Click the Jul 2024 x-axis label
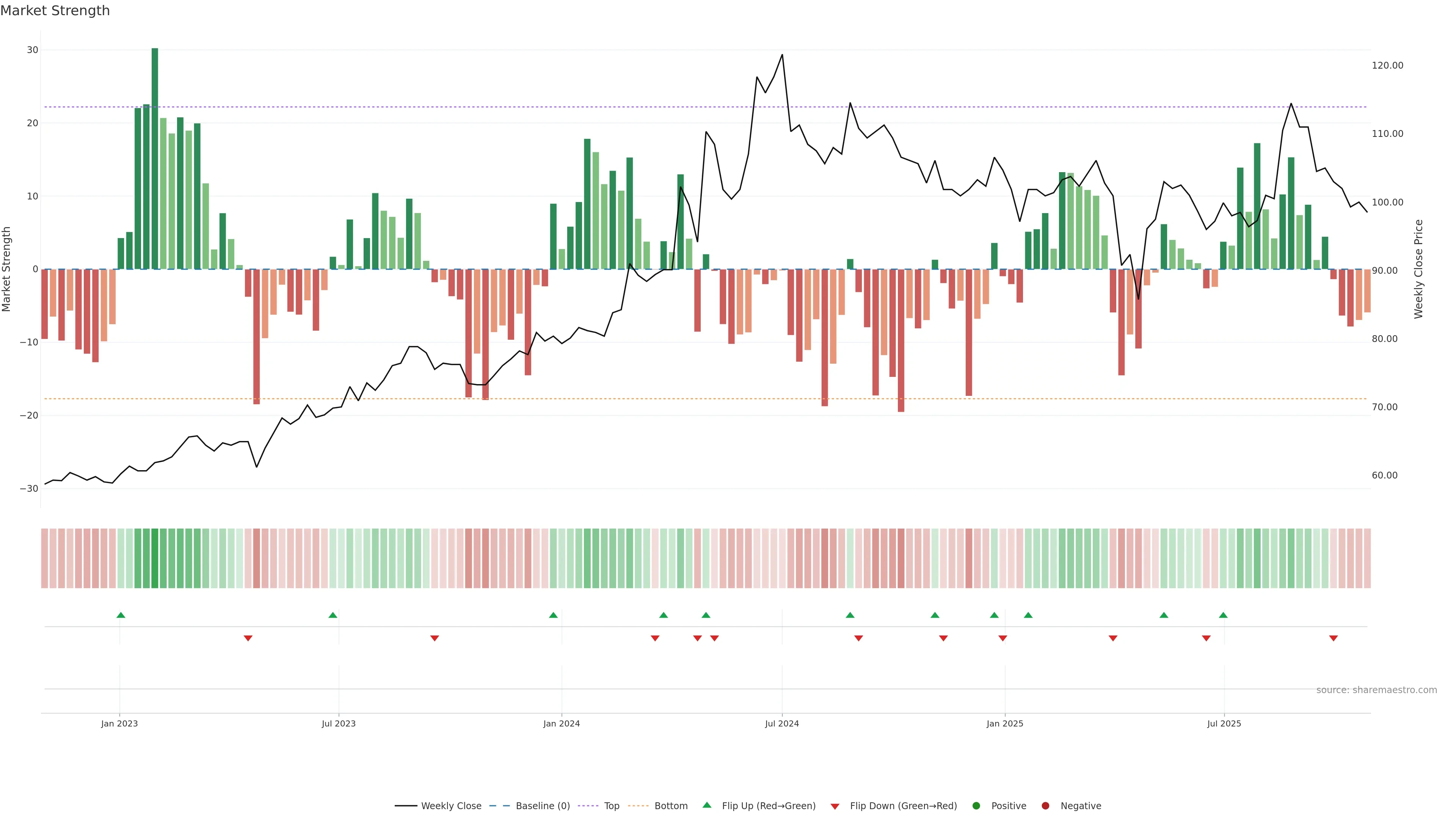 click(x=782, y=723)
